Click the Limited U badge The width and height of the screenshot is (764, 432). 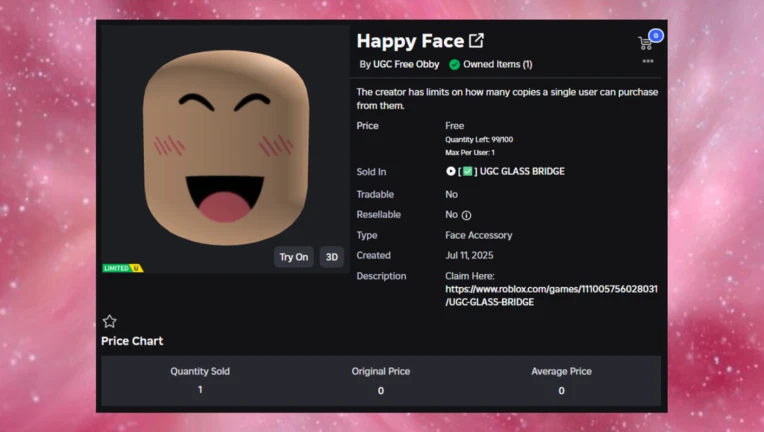click(123, 268)
